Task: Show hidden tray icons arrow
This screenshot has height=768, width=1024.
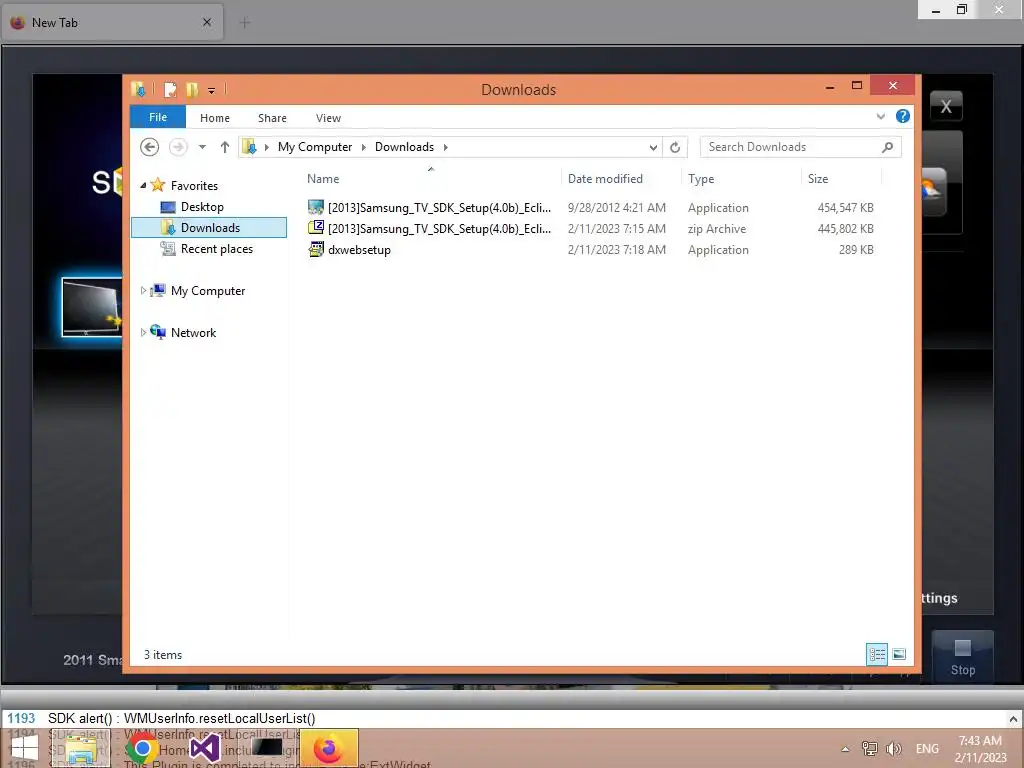Action: [845, 749]
